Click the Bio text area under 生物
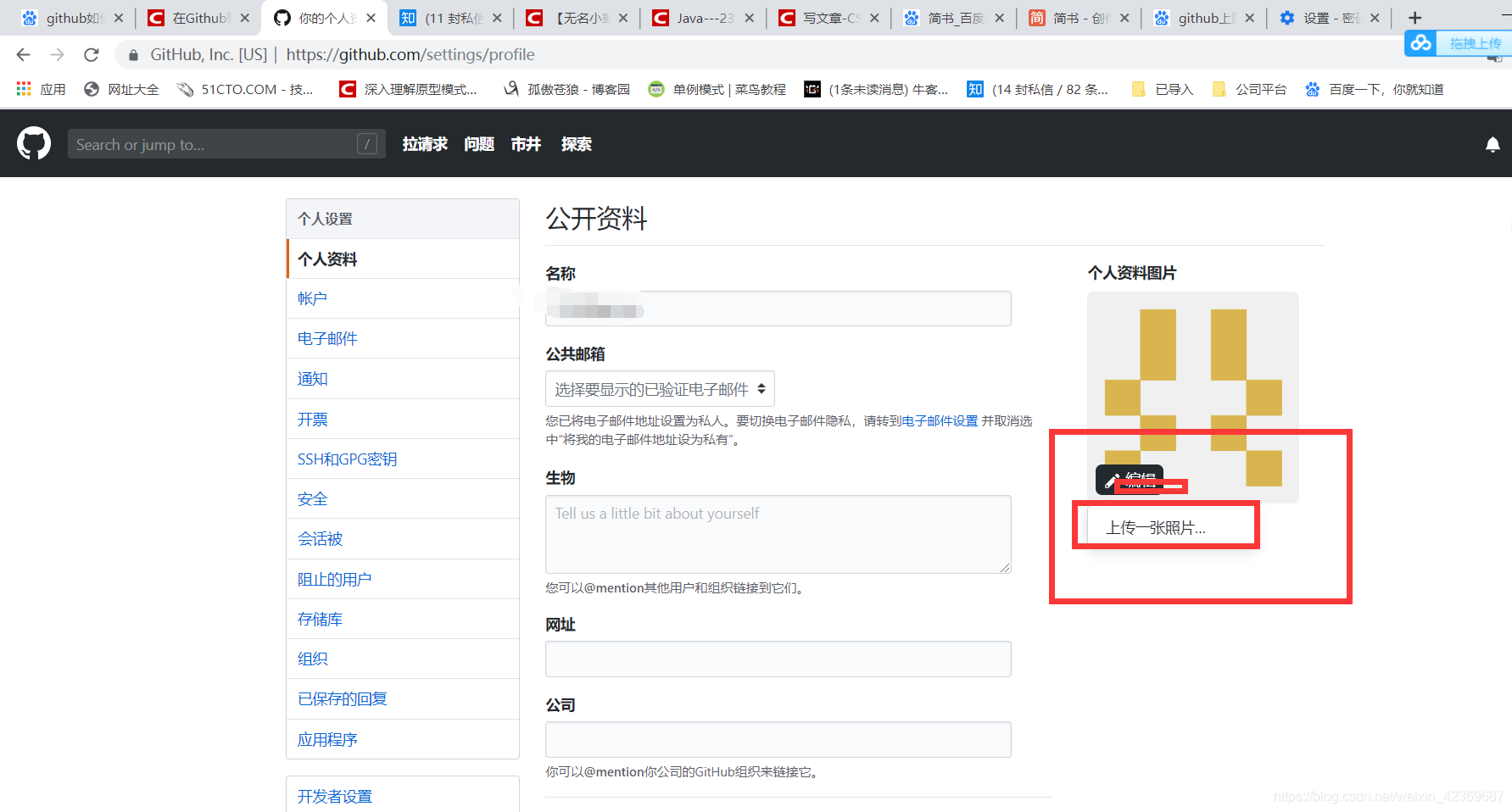Screen dimensions: 1512x812 (777, 534)
